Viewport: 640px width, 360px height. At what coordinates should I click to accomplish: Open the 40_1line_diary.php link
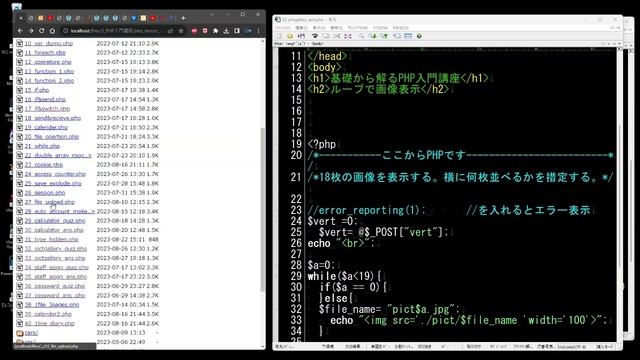click(x=49, y=323)
